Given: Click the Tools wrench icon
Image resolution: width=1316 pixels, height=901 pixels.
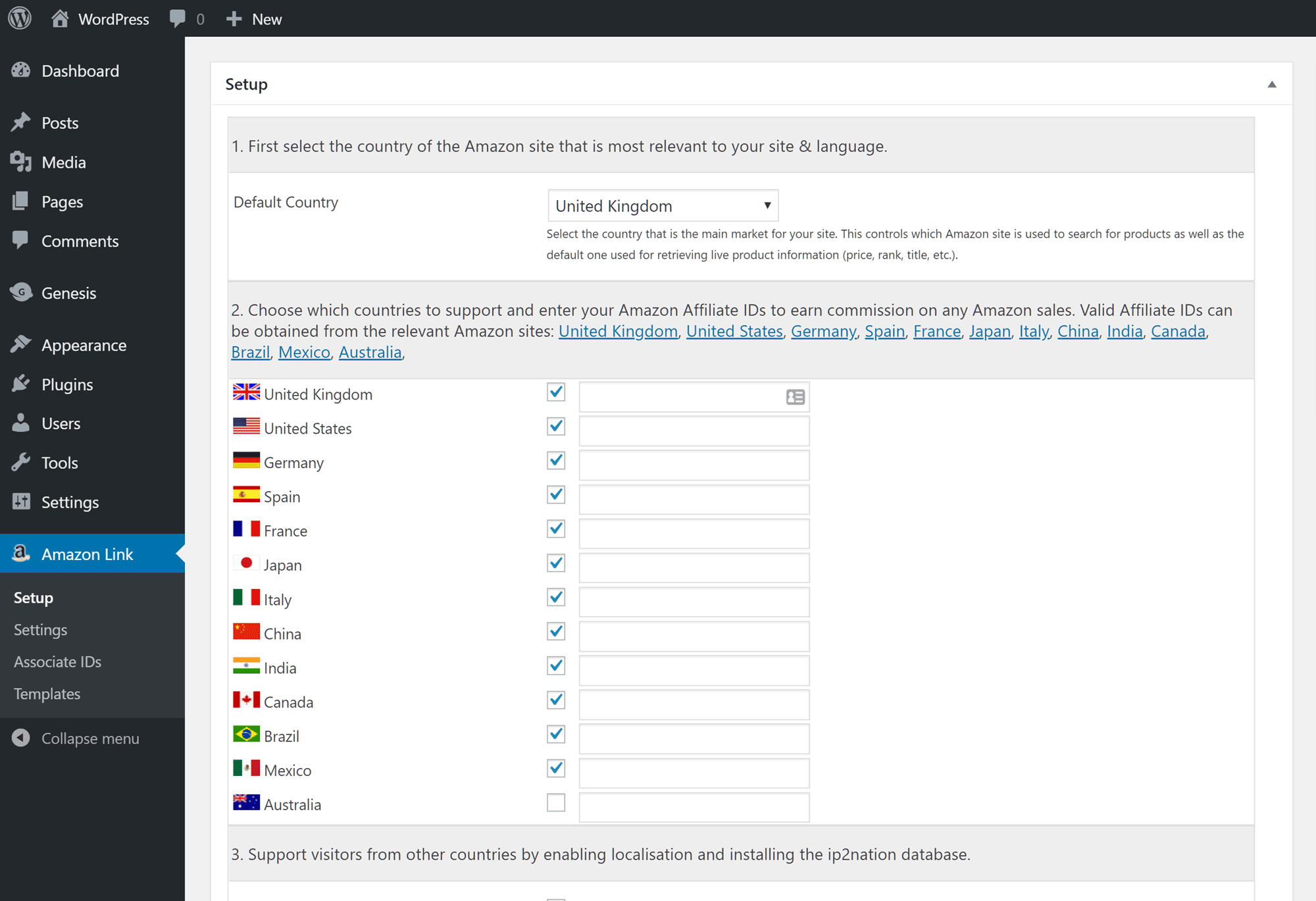Looking at the screenshot, I should [21, 462].
